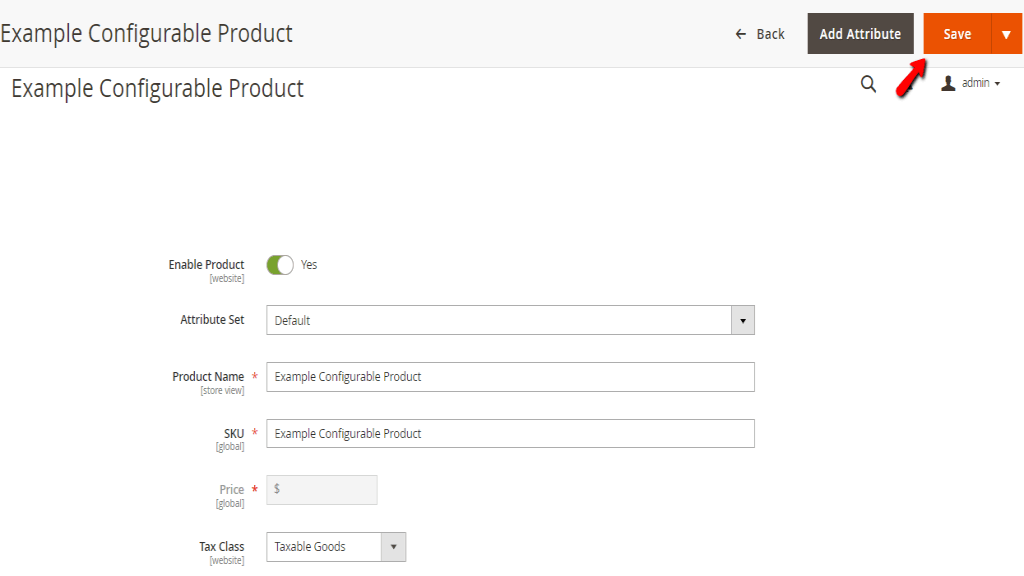The image size is (1024, 576).
Task: Click inside the Price field
Action: click(x=320, y=490)
